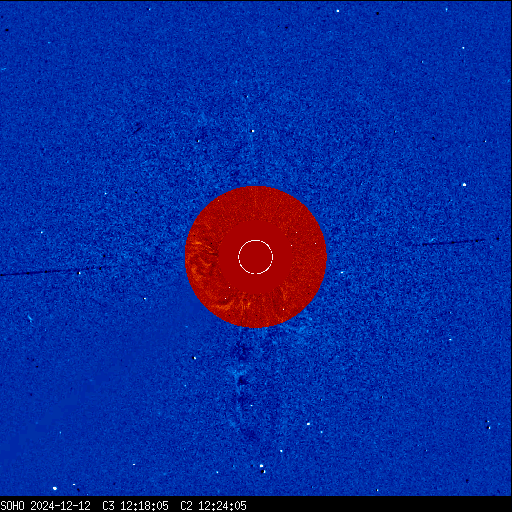Click the SOHO label in bottom caption
Viewport: 512px width, 512px height.
[12, 506]
